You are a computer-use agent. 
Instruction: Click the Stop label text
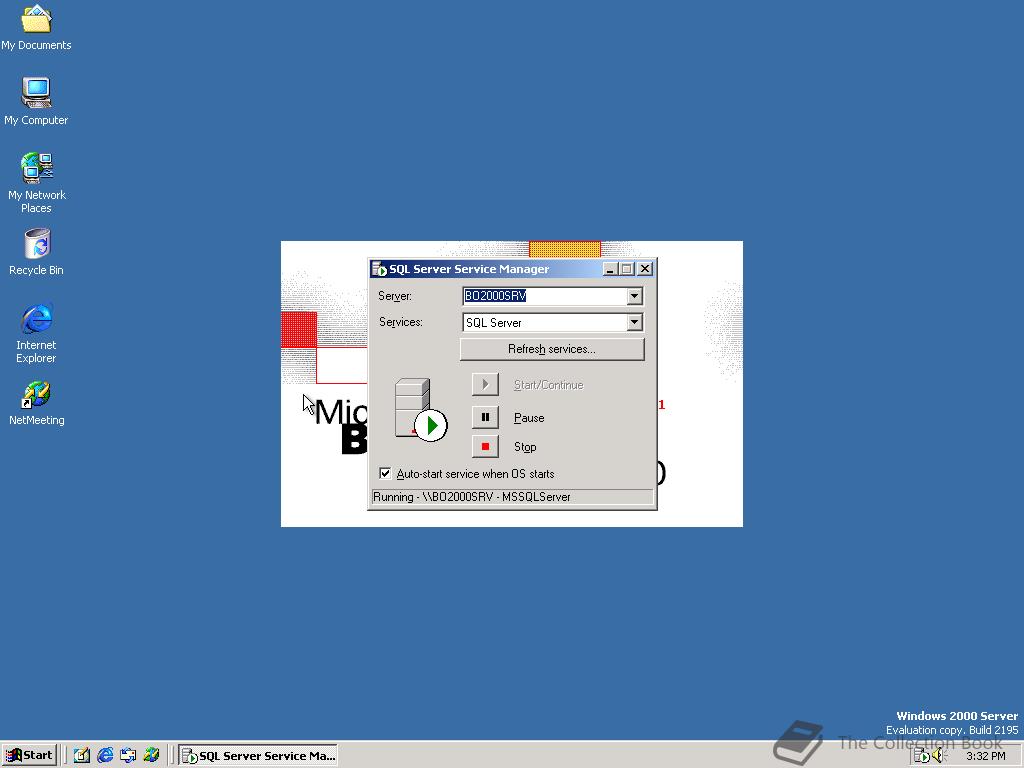pos(525,447)
